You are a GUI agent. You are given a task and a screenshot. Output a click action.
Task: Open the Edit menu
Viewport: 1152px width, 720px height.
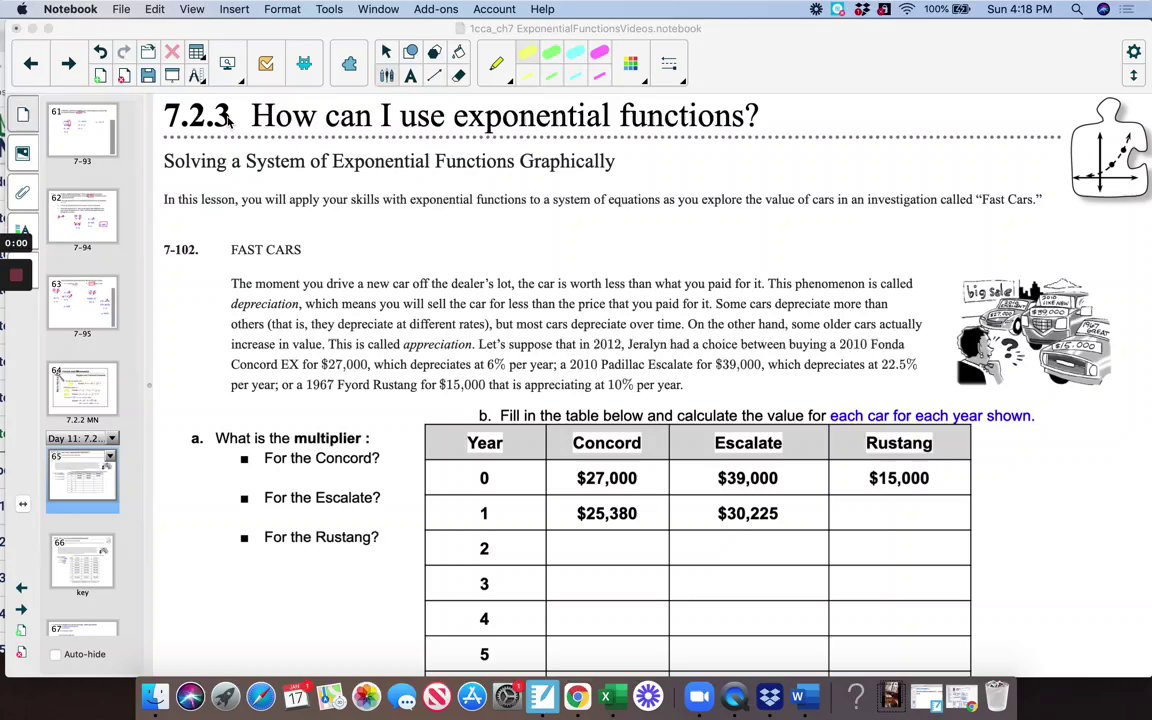154,10
